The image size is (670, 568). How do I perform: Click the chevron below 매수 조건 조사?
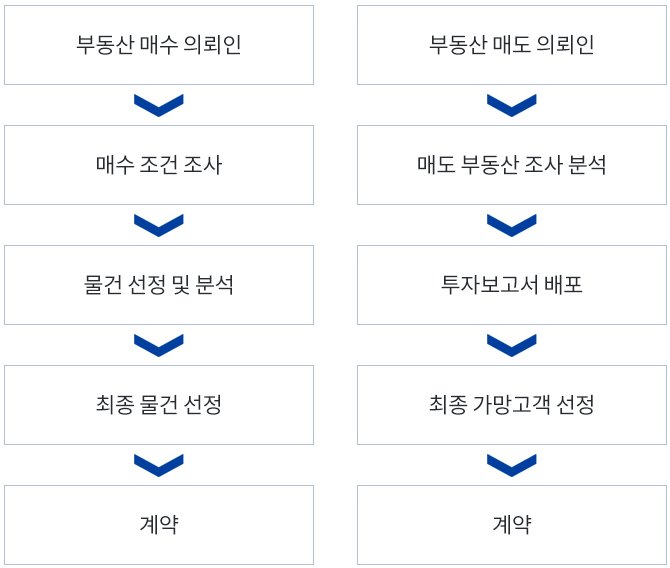coord(159,225)
